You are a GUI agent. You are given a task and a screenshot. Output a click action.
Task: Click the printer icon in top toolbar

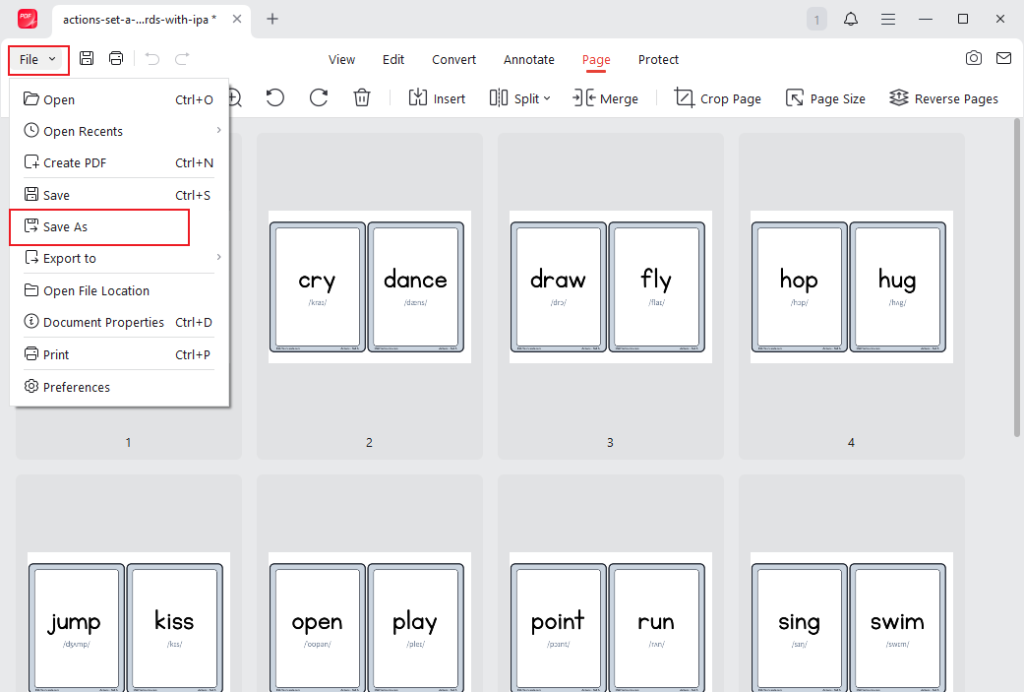pos(116,58)
